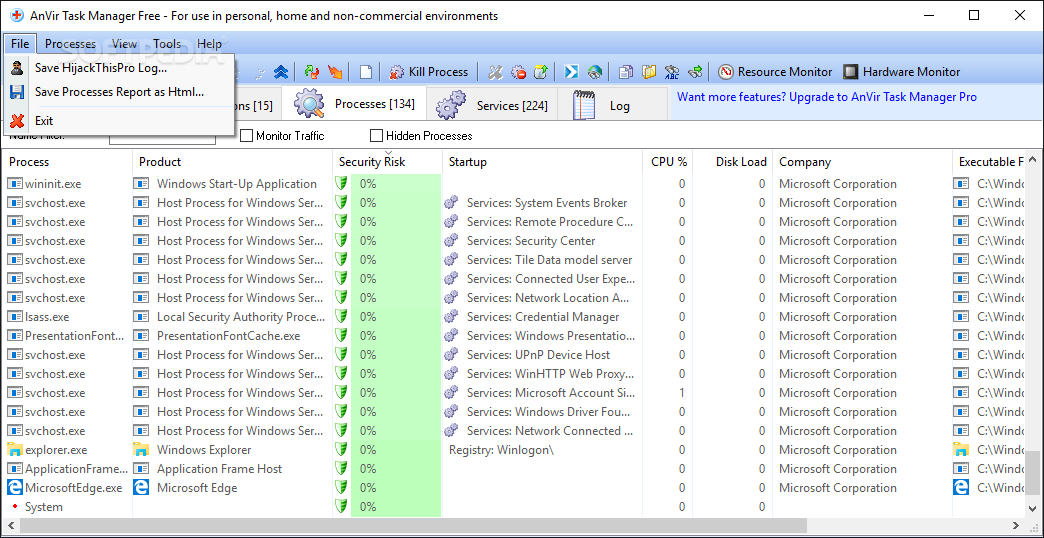Sort by the Startup column header

pyautogui.click(x=543, y=162)
